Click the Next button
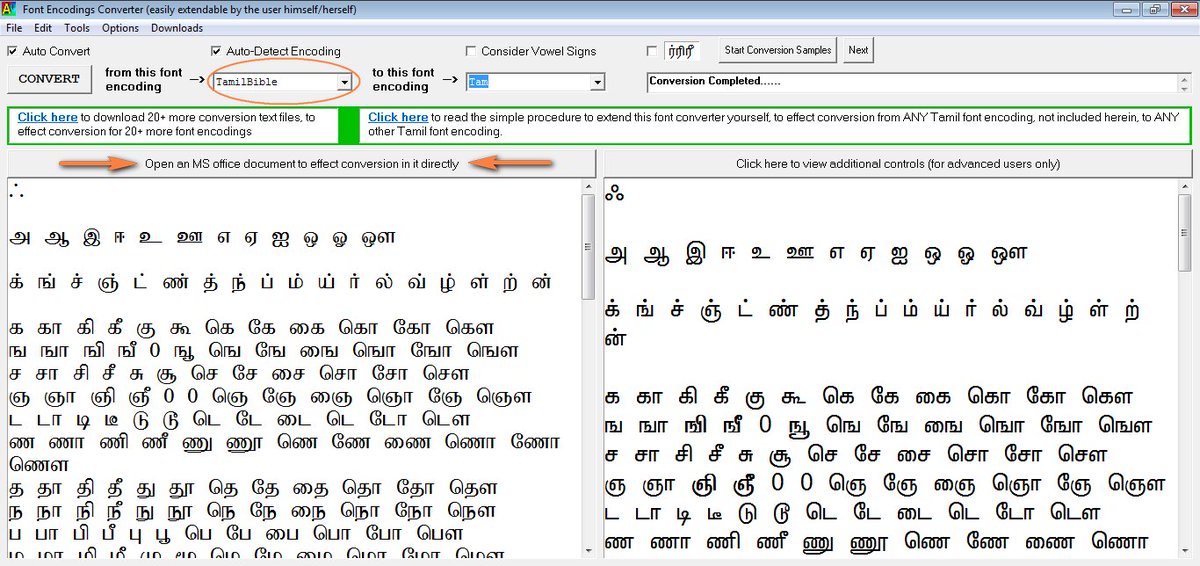 (x=858, y=50)
